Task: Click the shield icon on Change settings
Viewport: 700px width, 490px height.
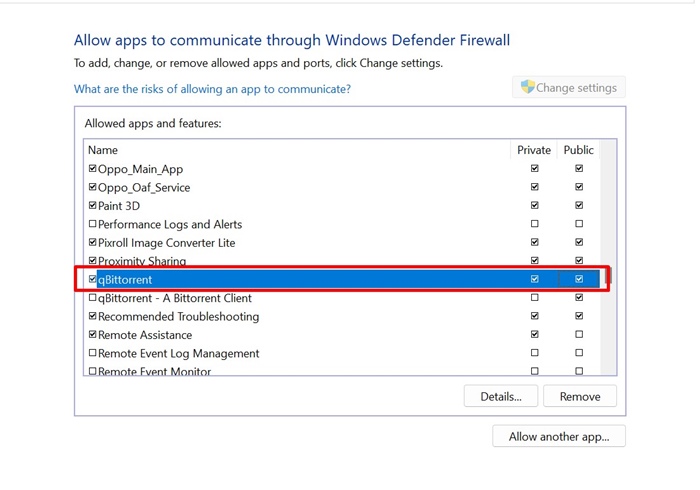Action: [527, 87]
